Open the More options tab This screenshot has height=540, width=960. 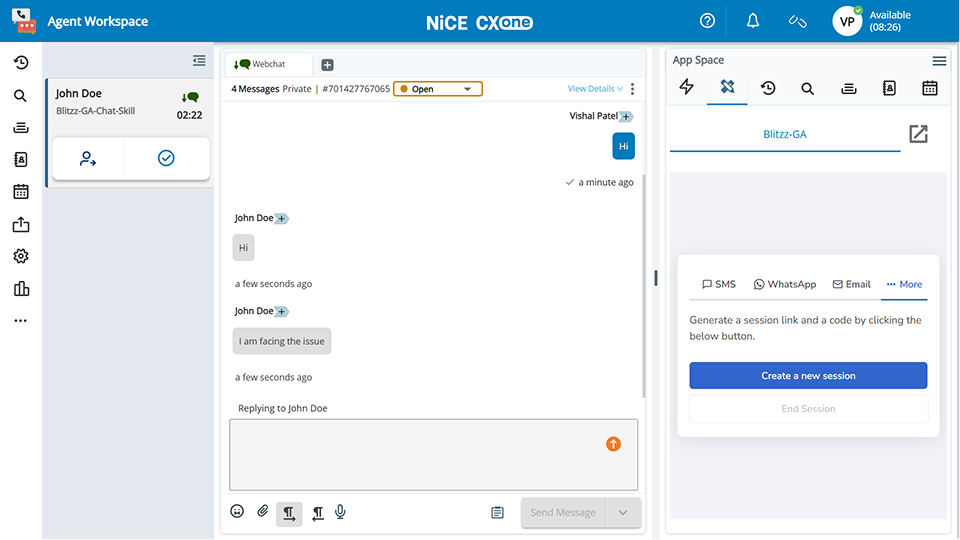pos(904,284)
